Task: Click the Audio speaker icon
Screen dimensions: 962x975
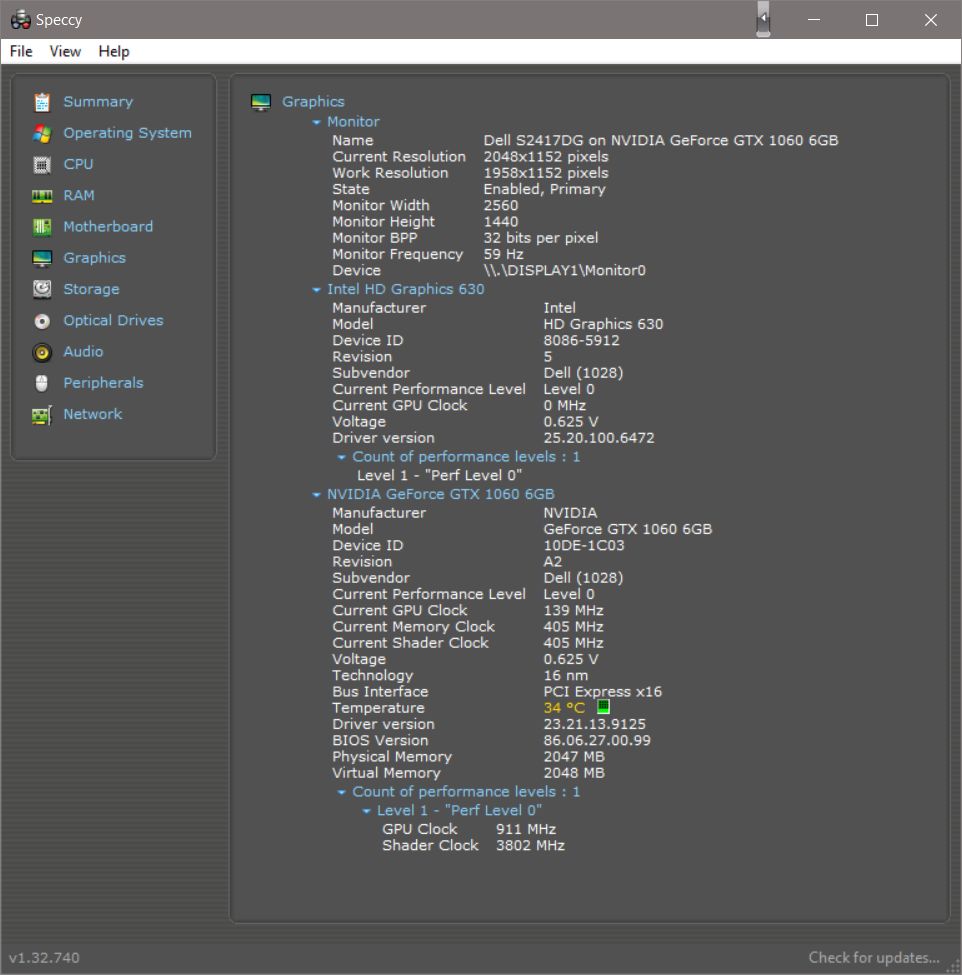Action: pos(42,352)
